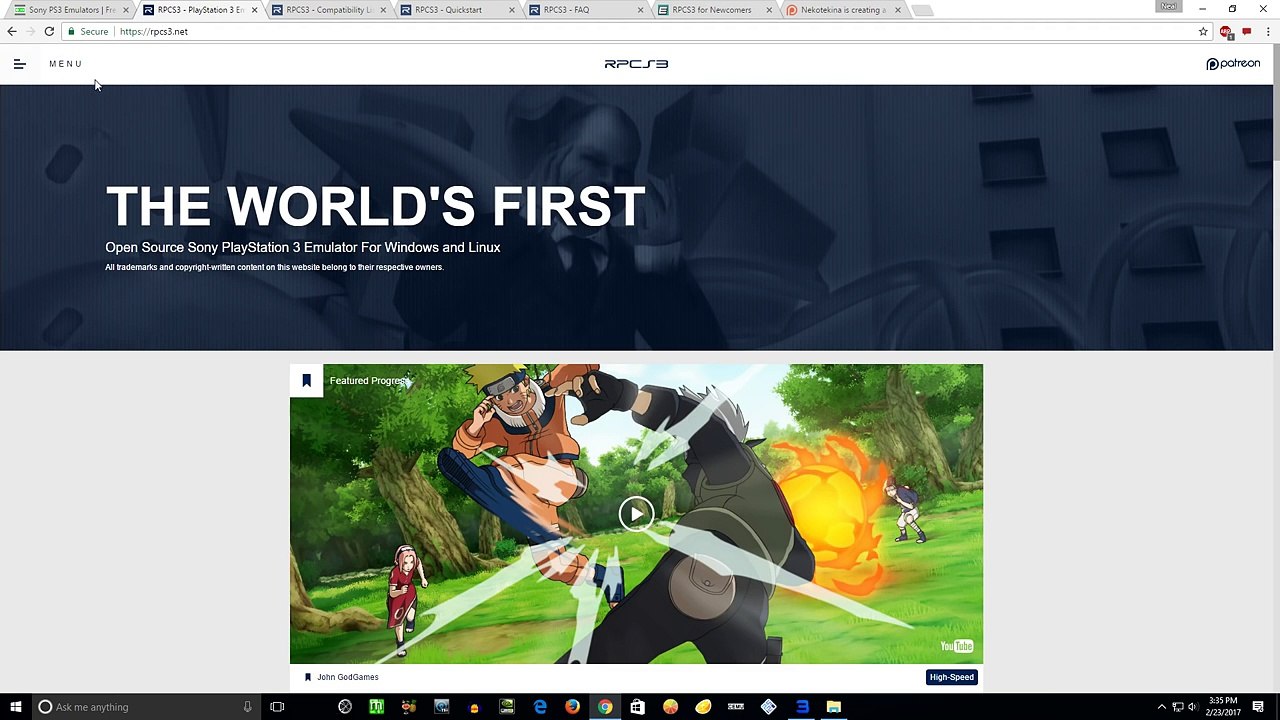Click the High-Speed tag button

951,677
